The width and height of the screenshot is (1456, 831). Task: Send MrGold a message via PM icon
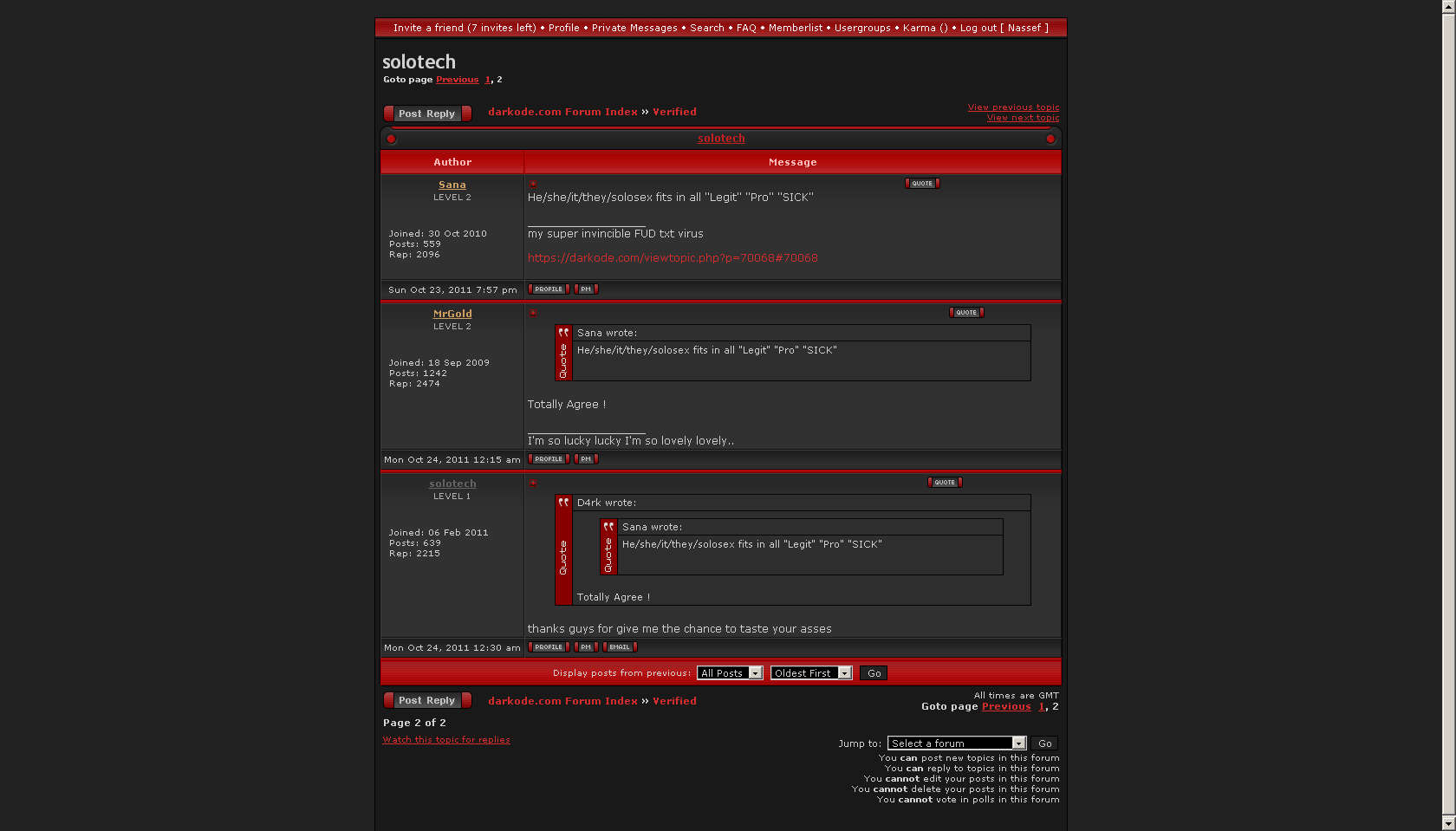click(586, 459)
